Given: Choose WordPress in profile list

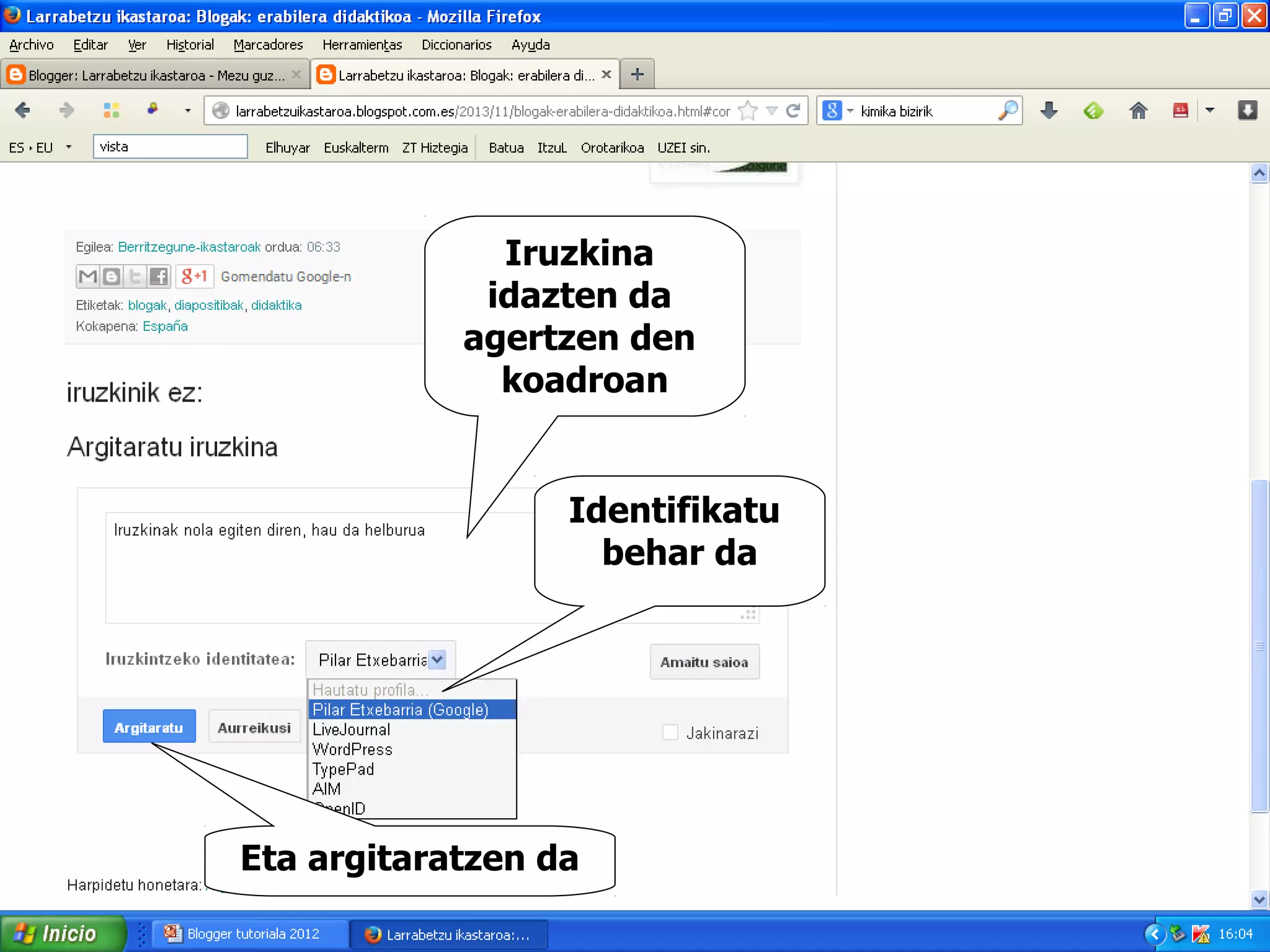Looking at the screenshot, I should (x=412, y=749).
